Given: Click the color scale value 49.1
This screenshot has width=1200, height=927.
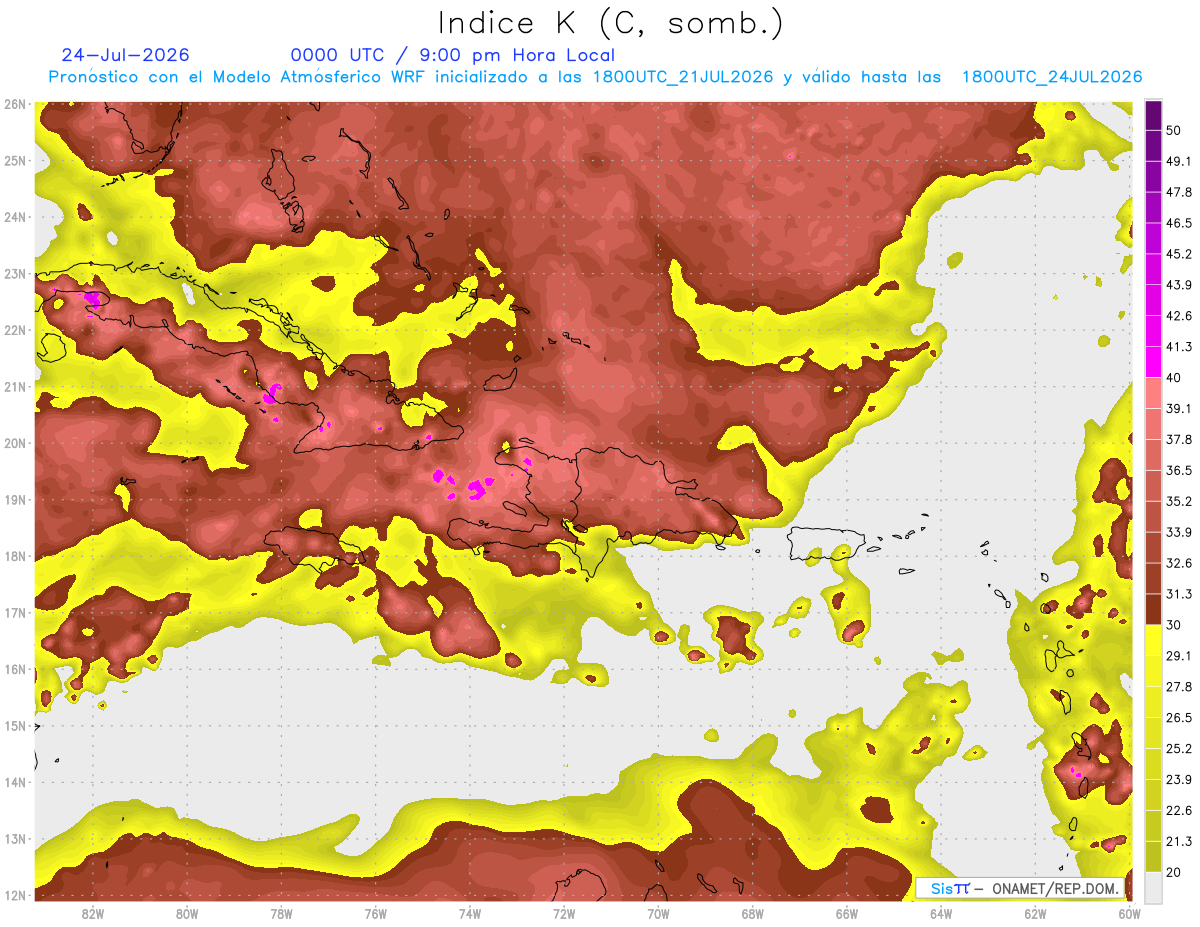Looking at the screenshot, I should pyautogui.click(x=1179, y=161).
